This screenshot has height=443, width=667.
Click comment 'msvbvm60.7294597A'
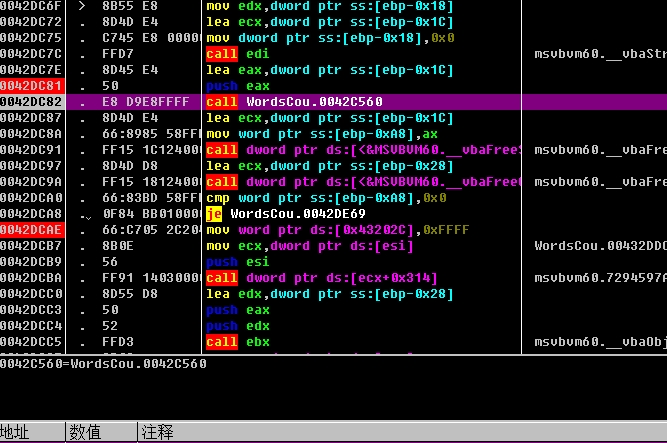click(x=598, y=278)
